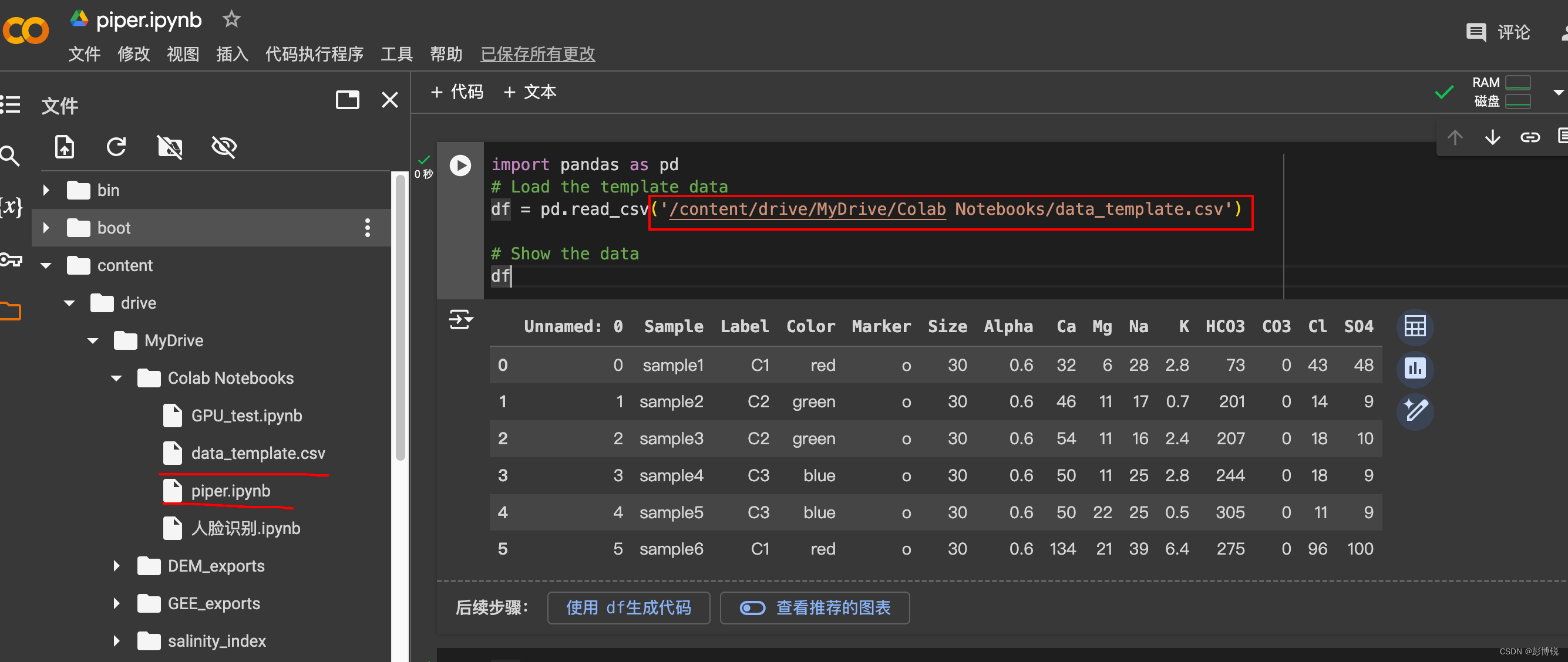Image resolution: width=1568 pixels, height=662 pixels.
Task: Open the 工具 menu
Action: [396, 54]
